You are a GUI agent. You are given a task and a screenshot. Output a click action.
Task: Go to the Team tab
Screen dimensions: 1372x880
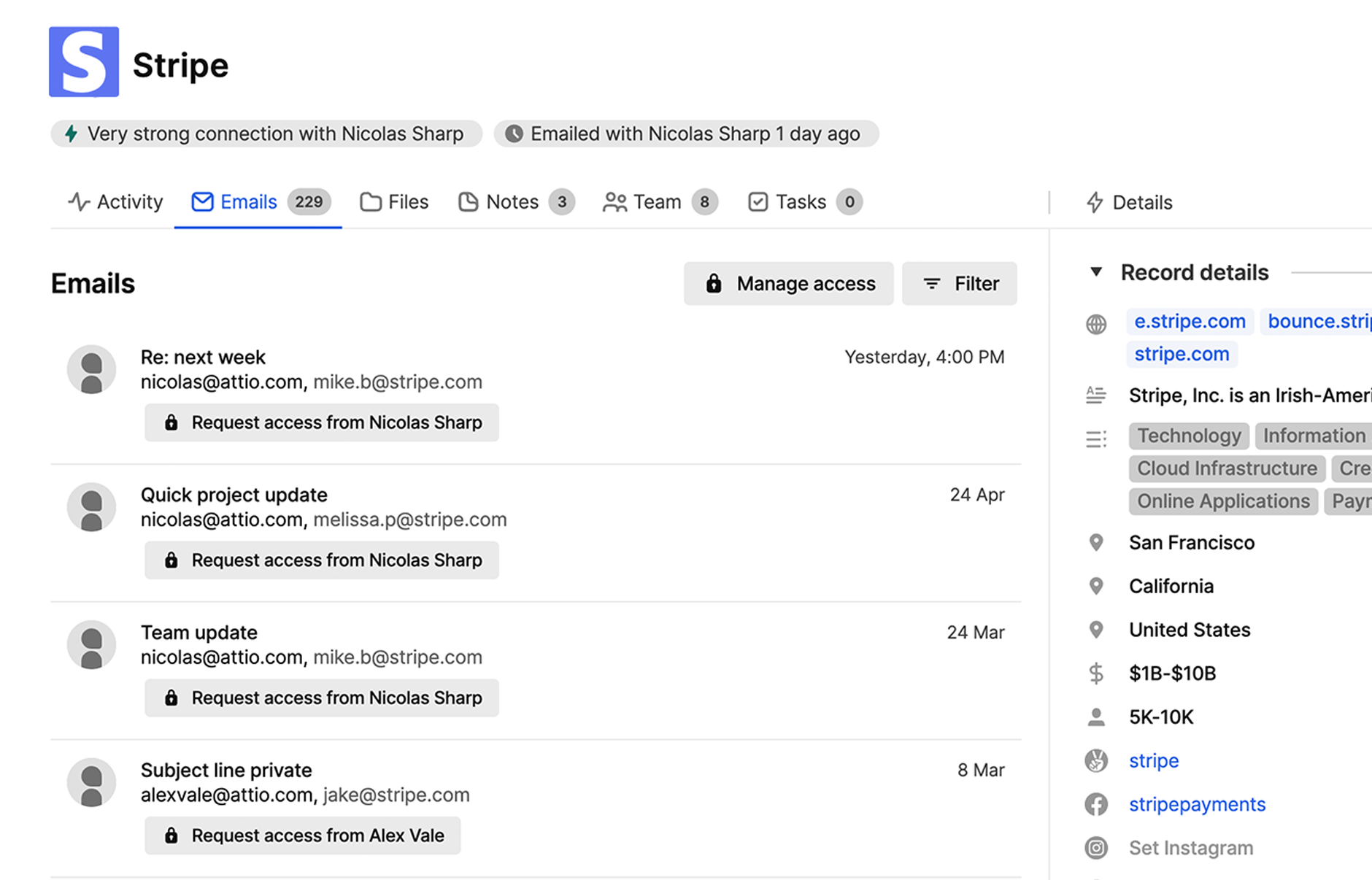pos(660,201)
